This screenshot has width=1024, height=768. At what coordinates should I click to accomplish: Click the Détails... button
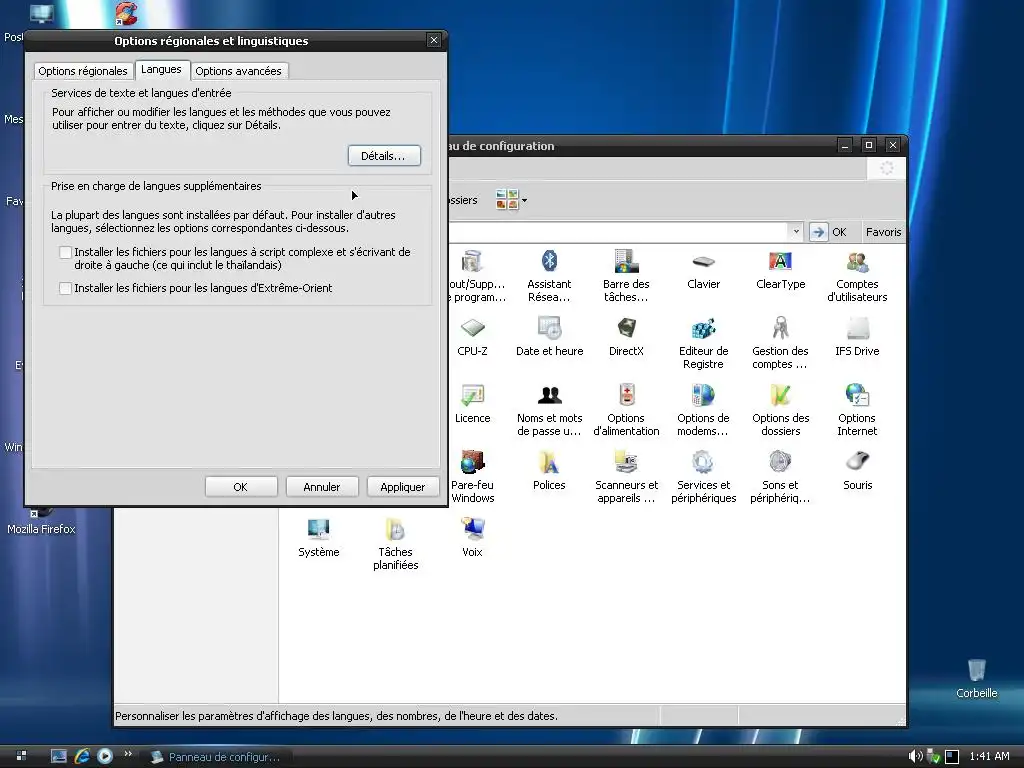click(x=384, y=156)
